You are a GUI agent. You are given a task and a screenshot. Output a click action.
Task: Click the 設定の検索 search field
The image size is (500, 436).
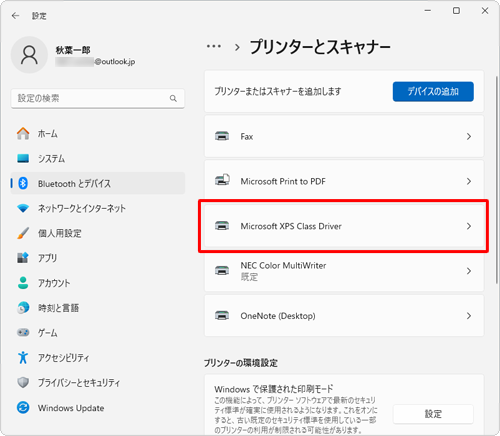click(x=98, y=98)
